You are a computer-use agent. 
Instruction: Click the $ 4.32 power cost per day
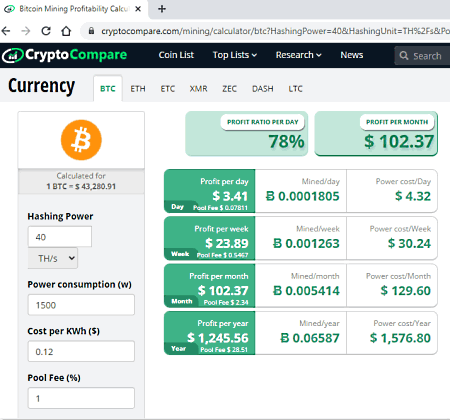413,196
